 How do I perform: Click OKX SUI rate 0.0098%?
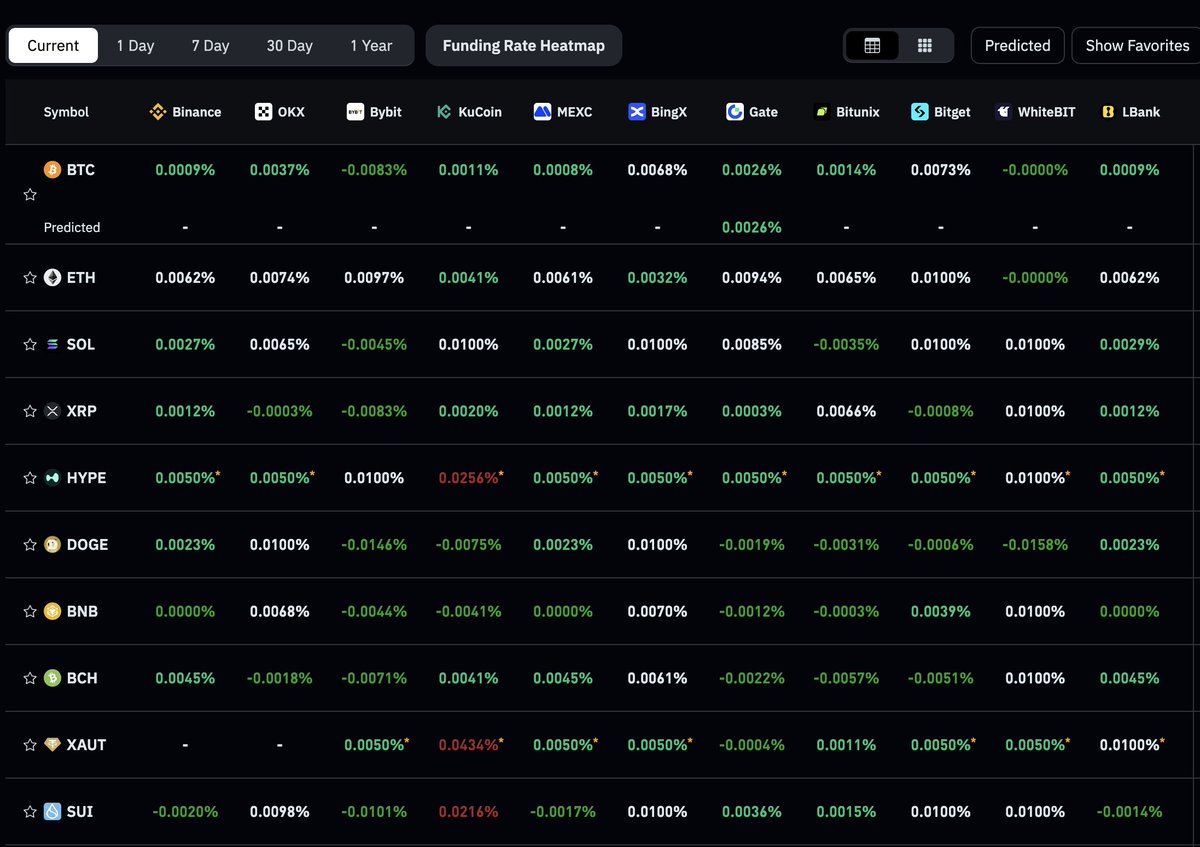point(279,812)
